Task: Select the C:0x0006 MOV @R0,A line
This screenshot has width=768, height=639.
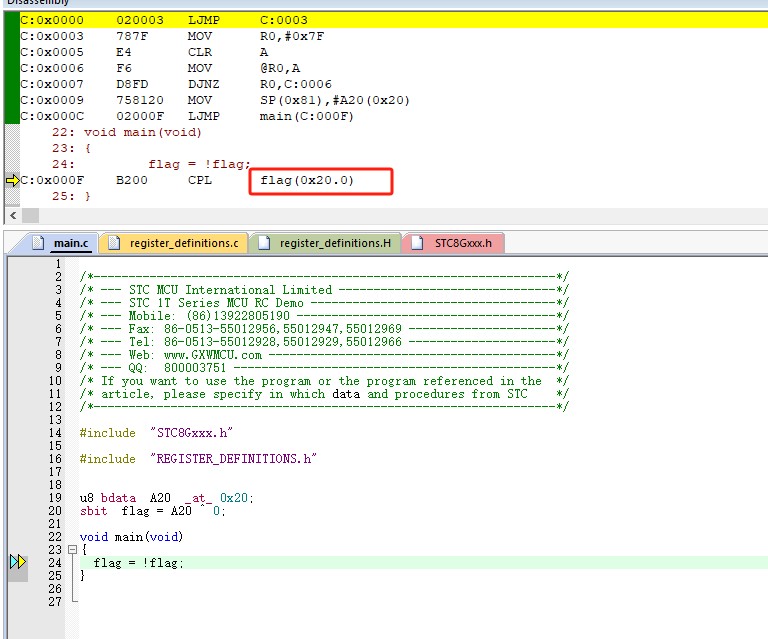Action: tap(160, 68)
